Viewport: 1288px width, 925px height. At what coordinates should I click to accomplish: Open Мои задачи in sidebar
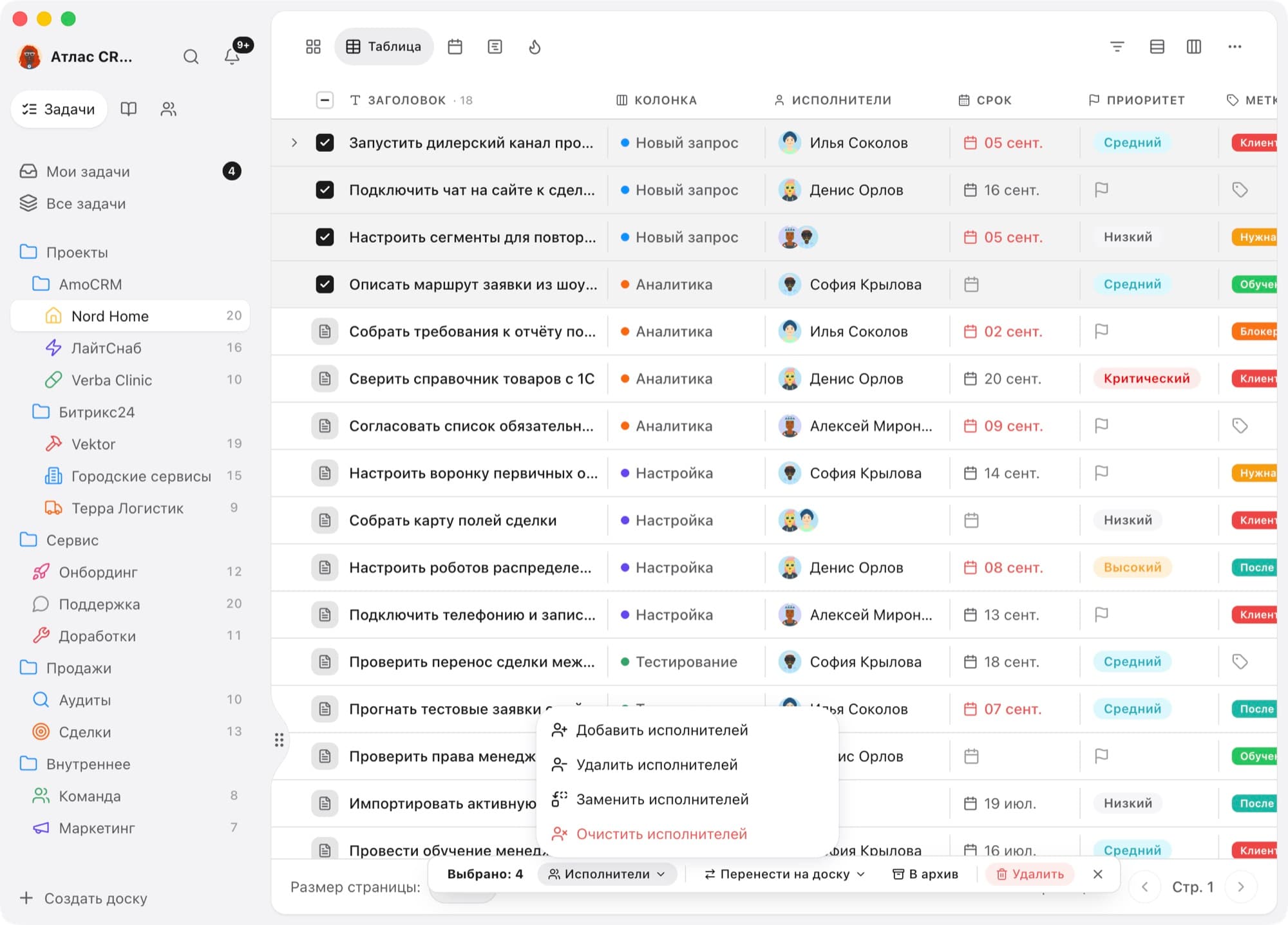(x=130, y=171)
